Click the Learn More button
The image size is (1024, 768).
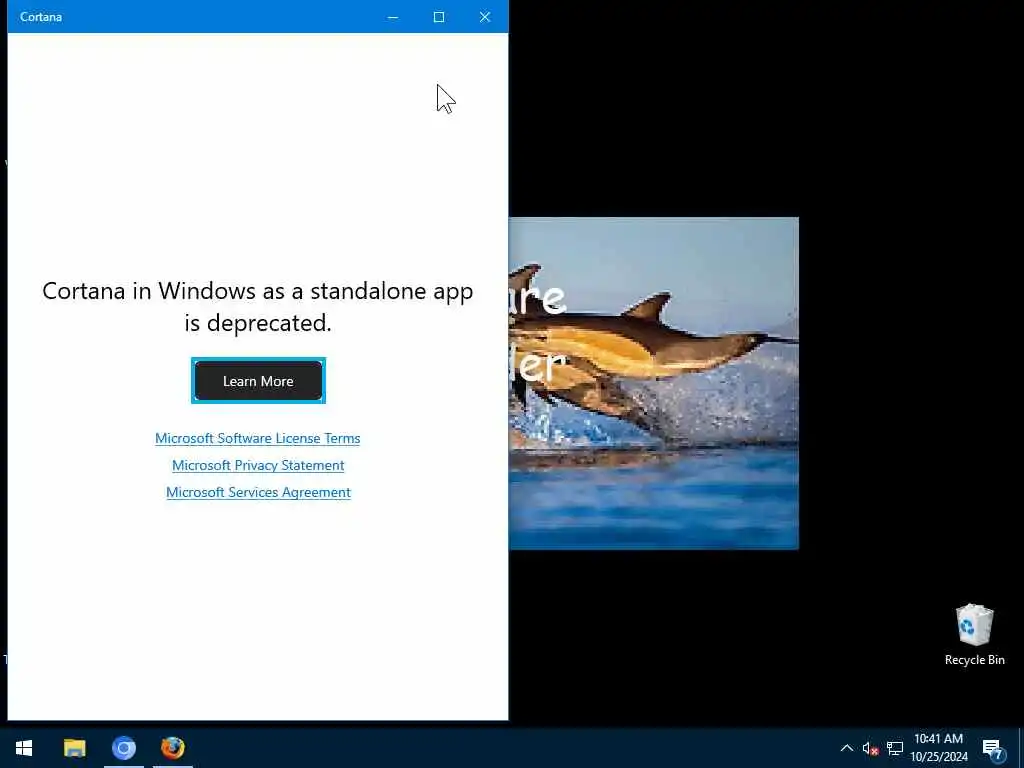pyautogui.click(x=258, y=381)
